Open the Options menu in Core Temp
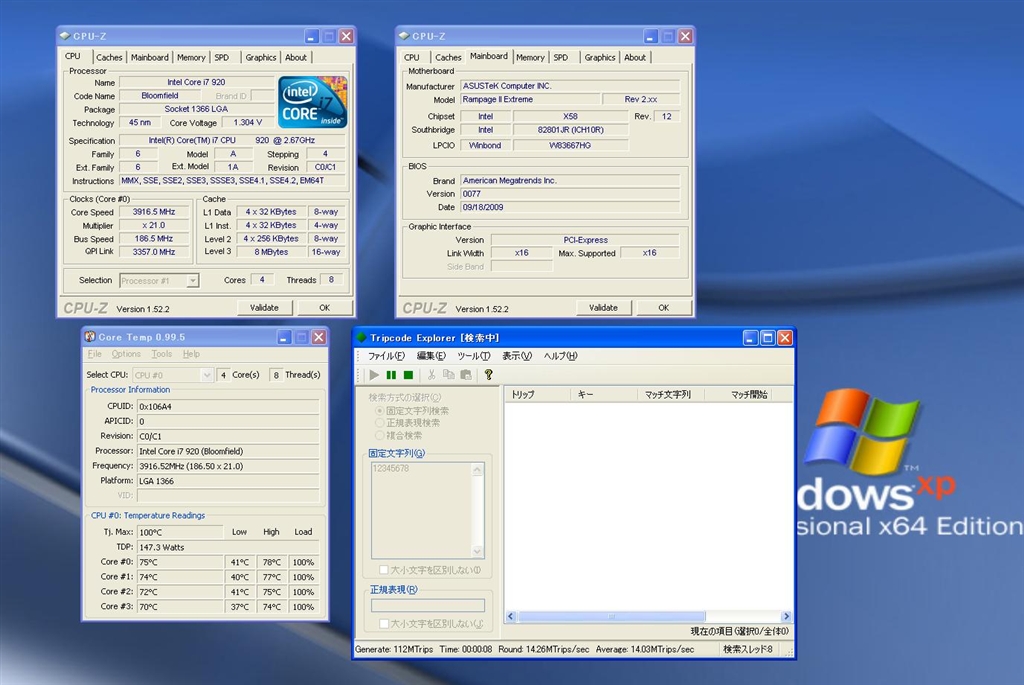Screen dimensions: 1024x685 pos(126,354)
